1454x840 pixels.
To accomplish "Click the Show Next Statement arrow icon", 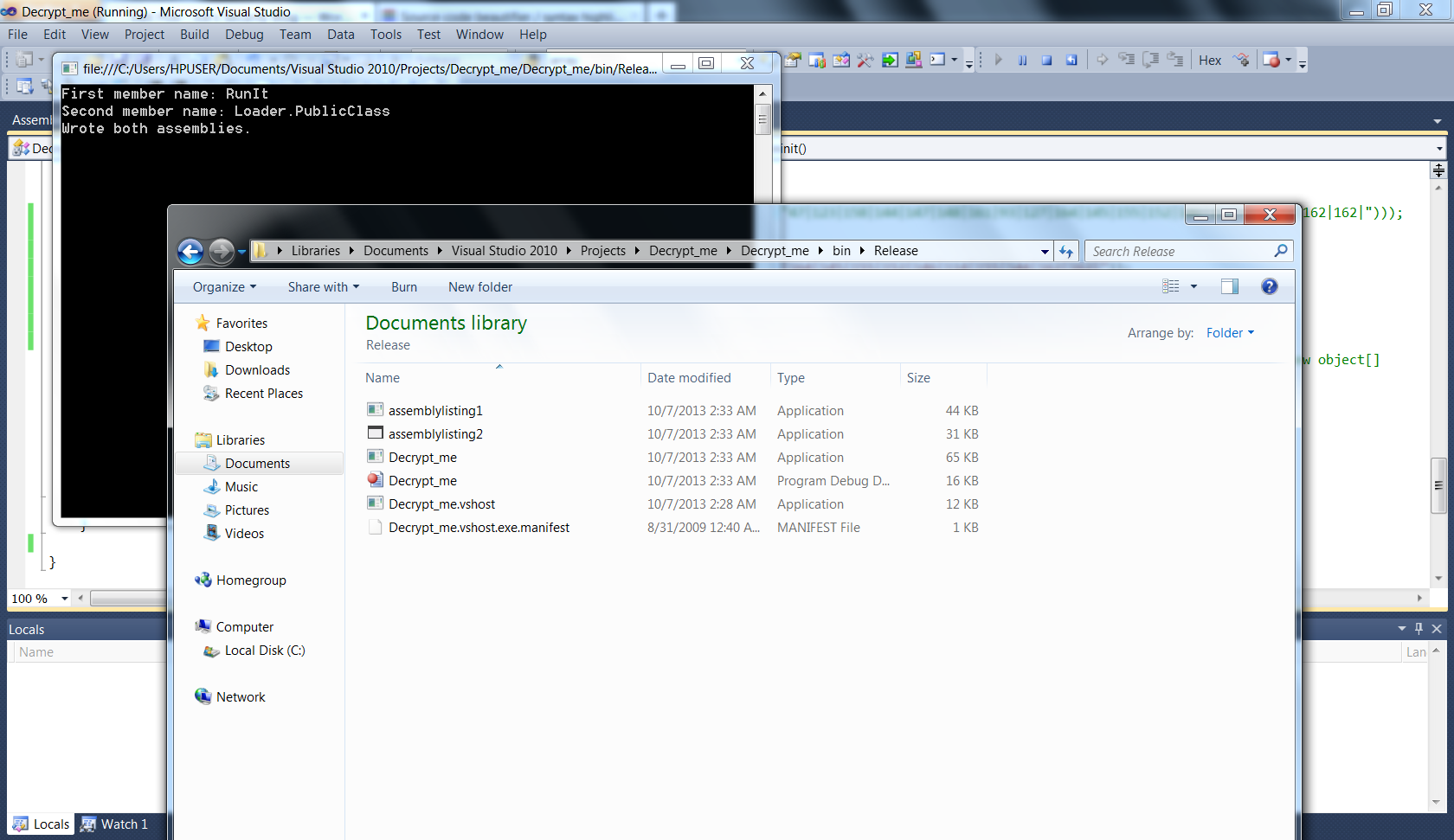I will [x=1102, y=61].
